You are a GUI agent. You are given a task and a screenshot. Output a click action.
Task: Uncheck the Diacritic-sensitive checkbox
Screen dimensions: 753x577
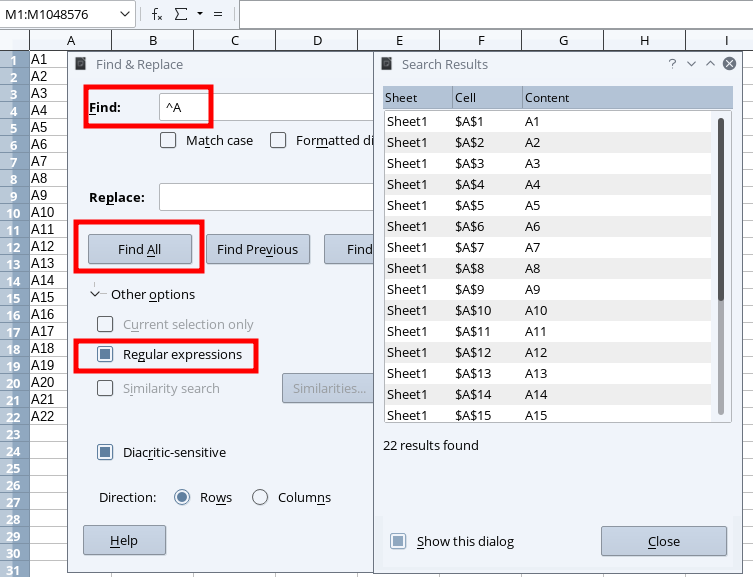(x=105, y=452)
